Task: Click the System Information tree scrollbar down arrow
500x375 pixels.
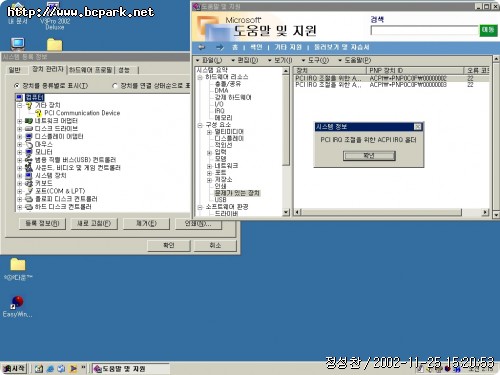Action: point(286,212)
